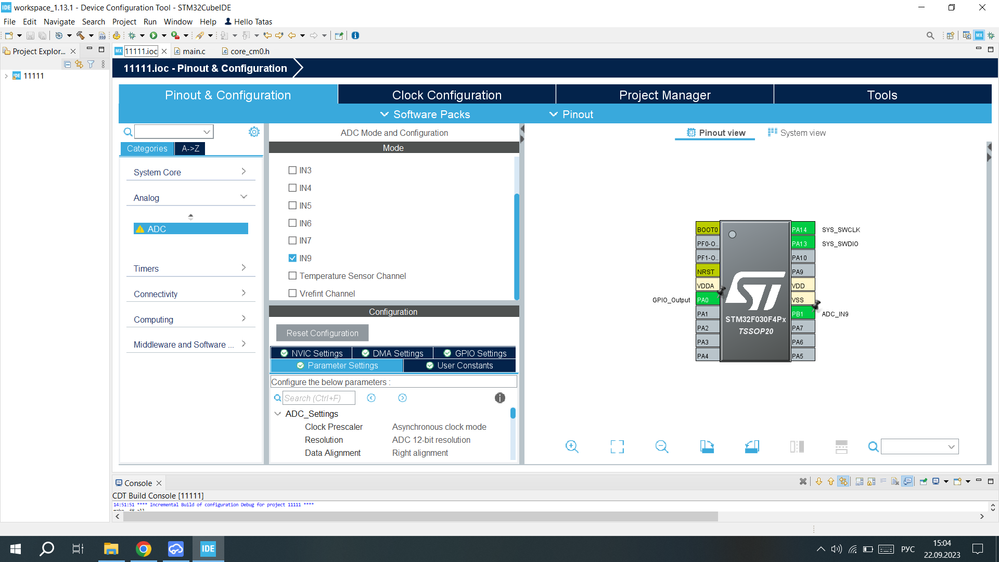Enable the IN7 channel checkbox
999x562 pixels.
(x=292, y=240)
